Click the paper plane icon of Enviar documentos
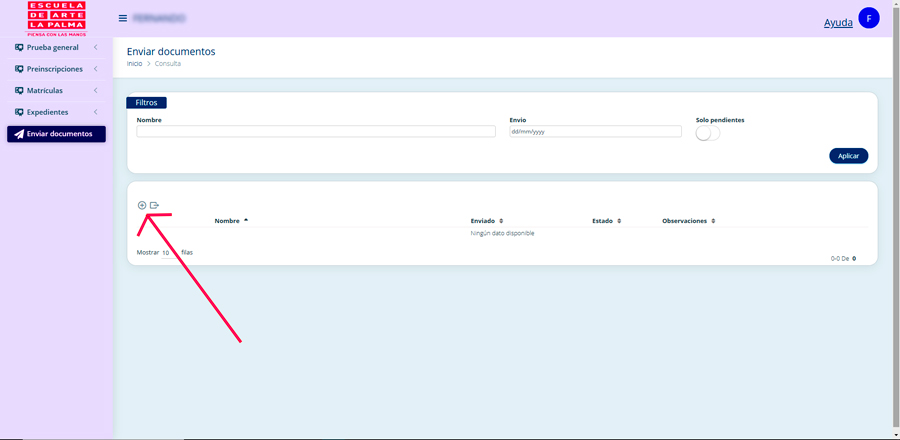Image resolution: width=900 pixels, height=440 pixels. point(19,134)
